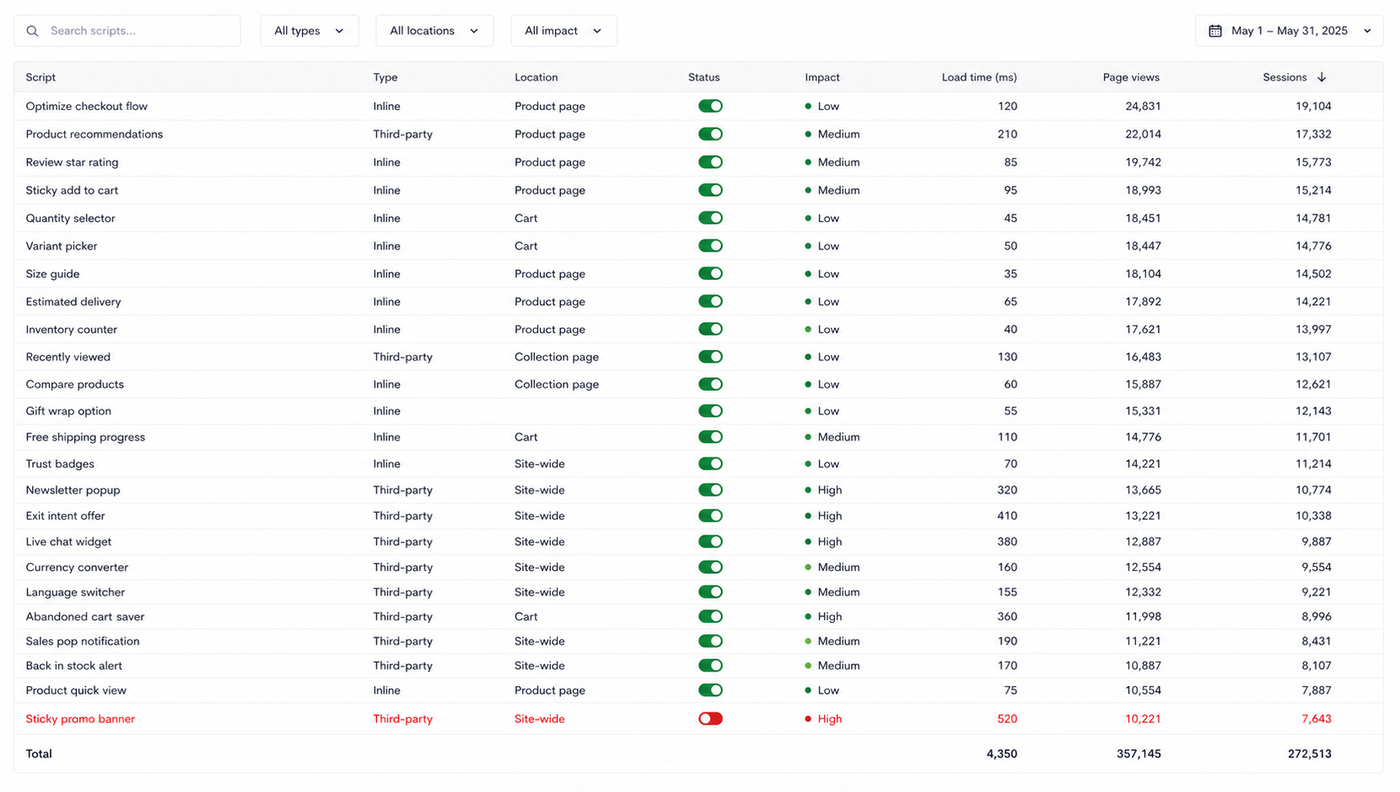Click the search magnifier icon
This screenshot has width=1400, height=792.
(x=32, y=31)
